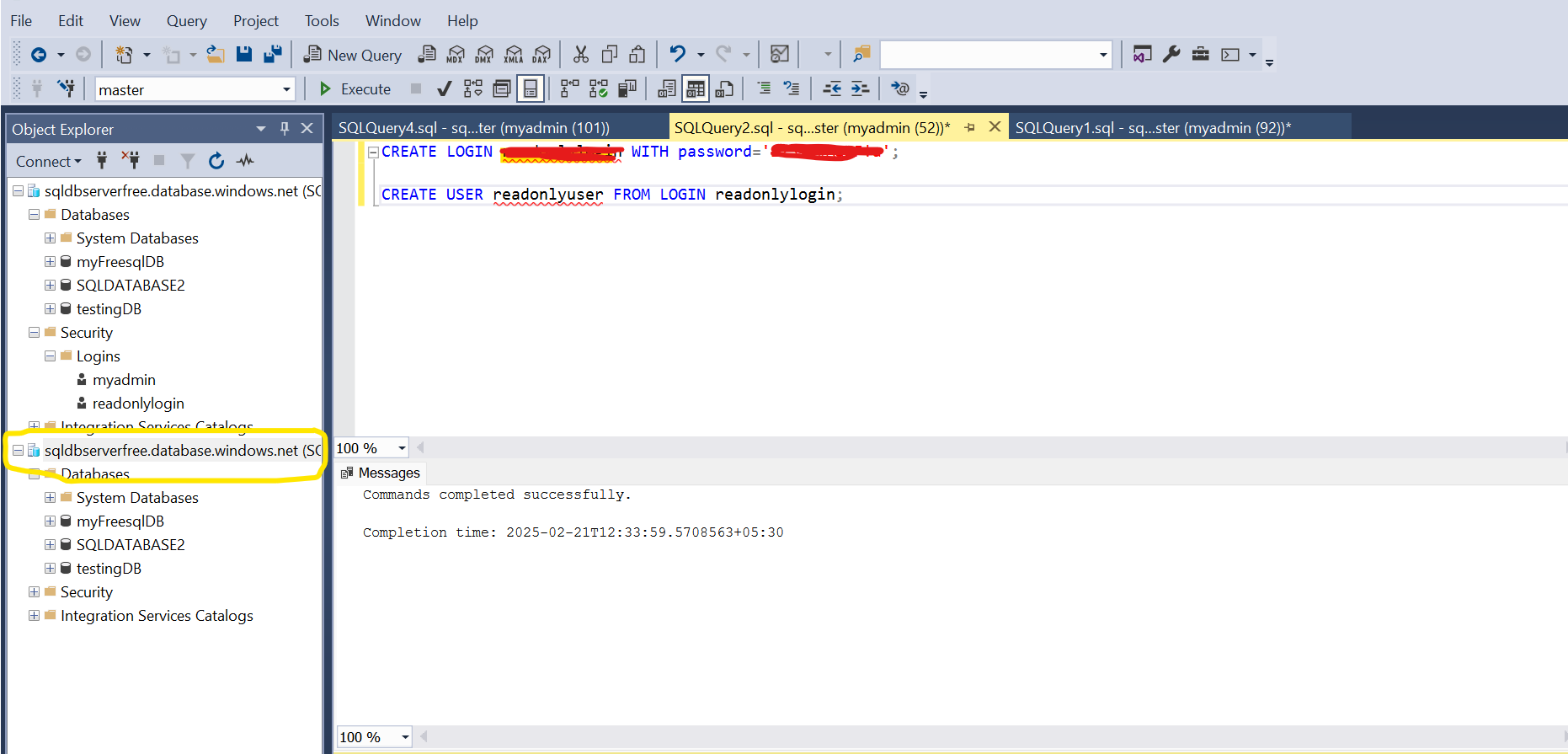
Task: Click the Query Options icon
Action: (502, 88)
